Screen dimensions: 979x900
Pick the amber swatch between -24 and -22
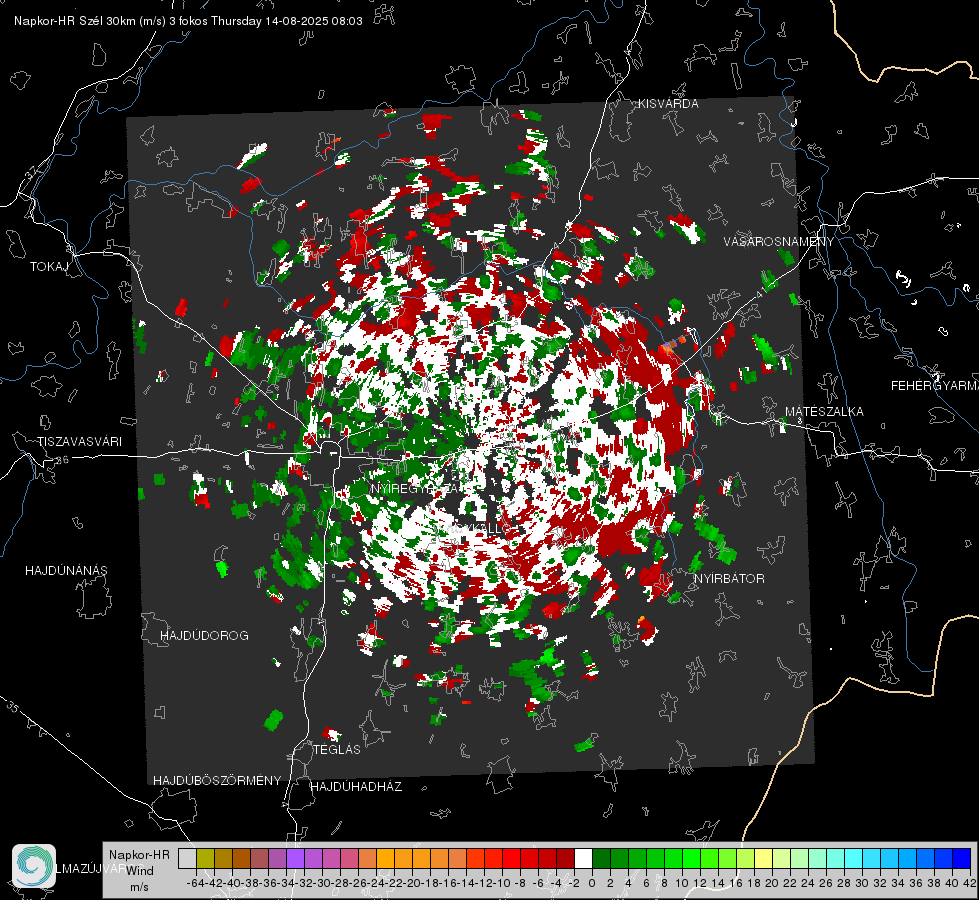point(385,858)
